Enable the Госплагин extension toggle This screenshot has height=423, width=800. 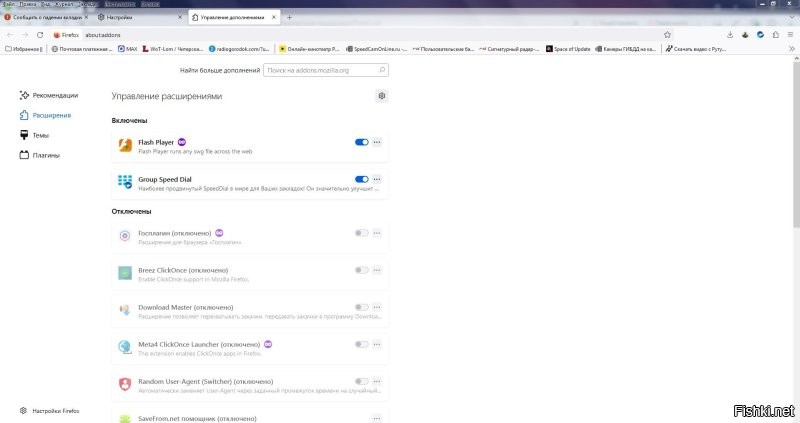362,233
